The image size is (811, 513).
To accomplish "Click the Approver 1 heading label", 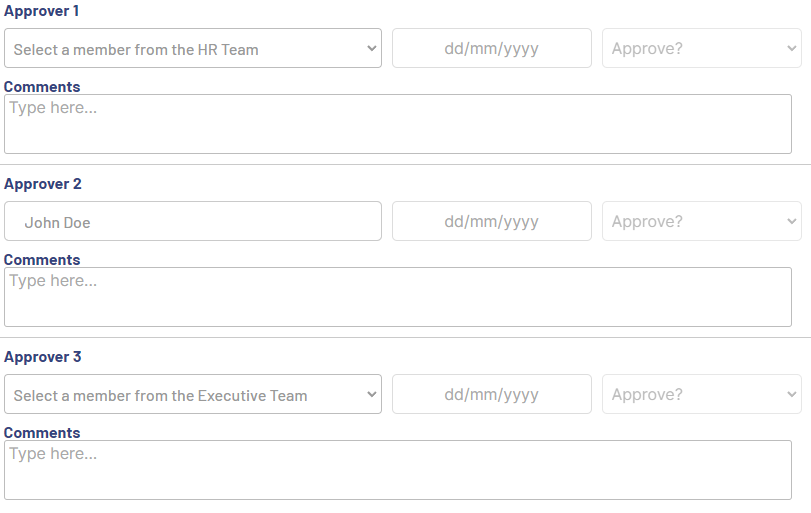I will 42,11.
